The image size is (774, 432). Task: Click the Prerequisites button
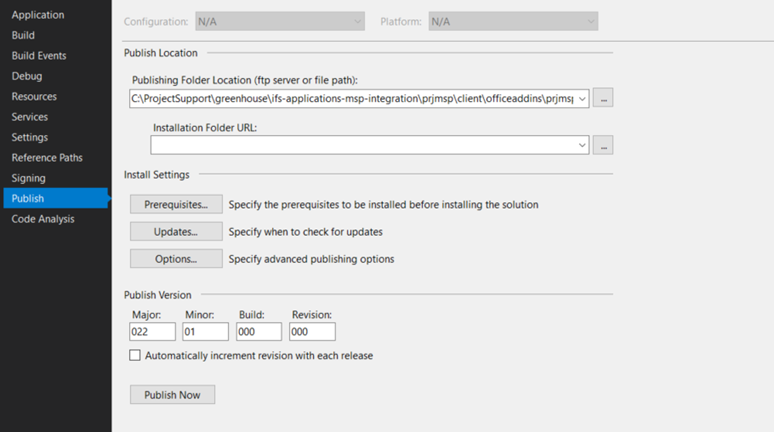point(176,205)
